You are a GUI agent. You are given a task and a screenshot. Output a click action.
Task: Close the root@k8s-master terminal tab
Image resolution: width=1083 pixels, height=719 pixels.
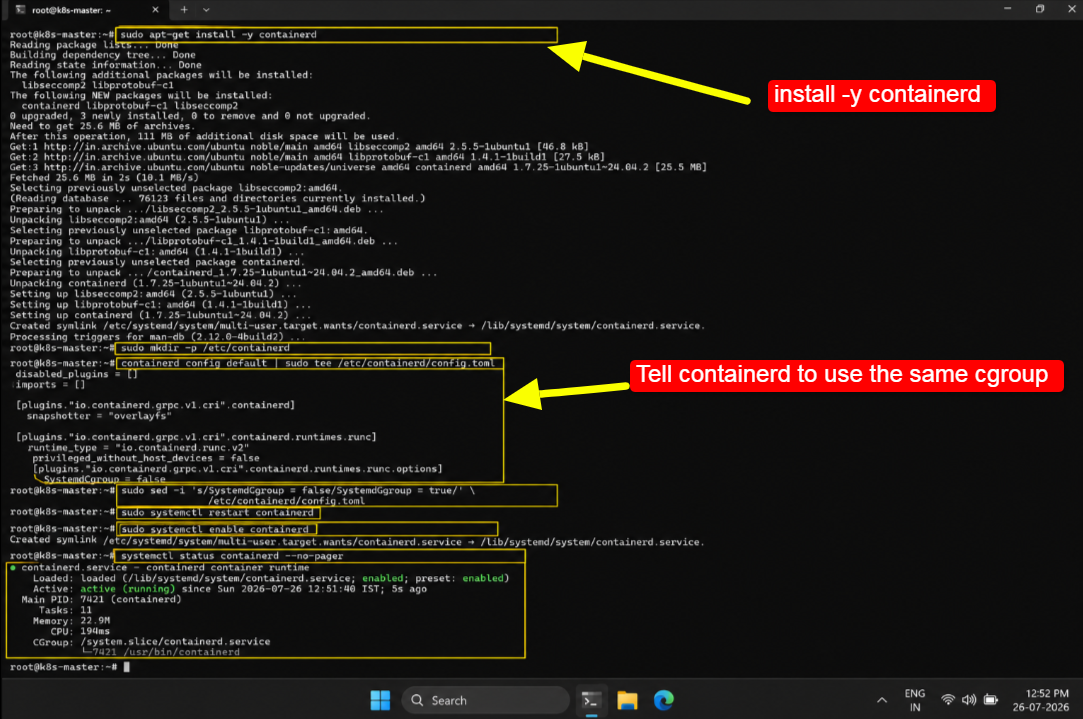click(155, 10)
